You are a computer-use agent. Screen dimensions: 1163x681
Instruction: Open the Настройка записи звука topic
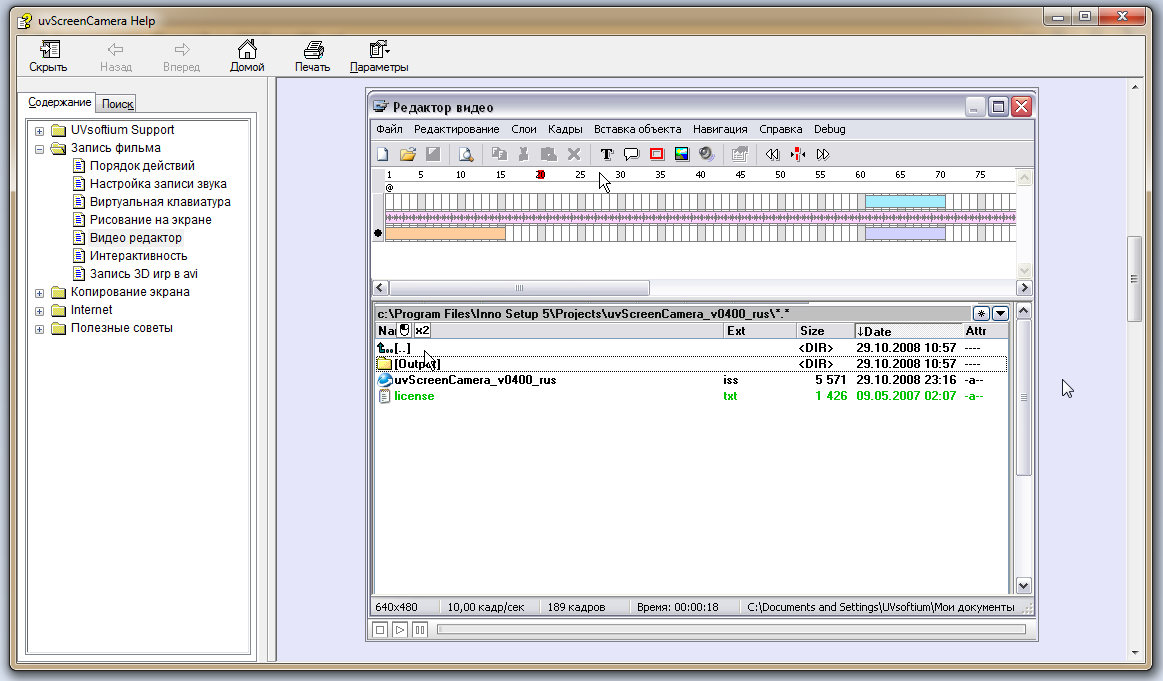pyautogui.click(x=158, y=184)
